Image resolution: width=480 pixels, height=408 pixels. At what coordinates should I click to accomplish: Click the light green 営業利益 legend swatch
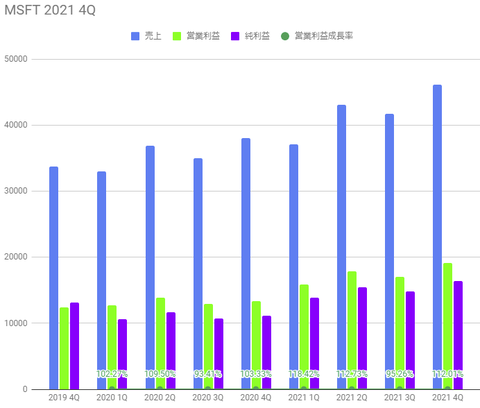tap(177, 36)
